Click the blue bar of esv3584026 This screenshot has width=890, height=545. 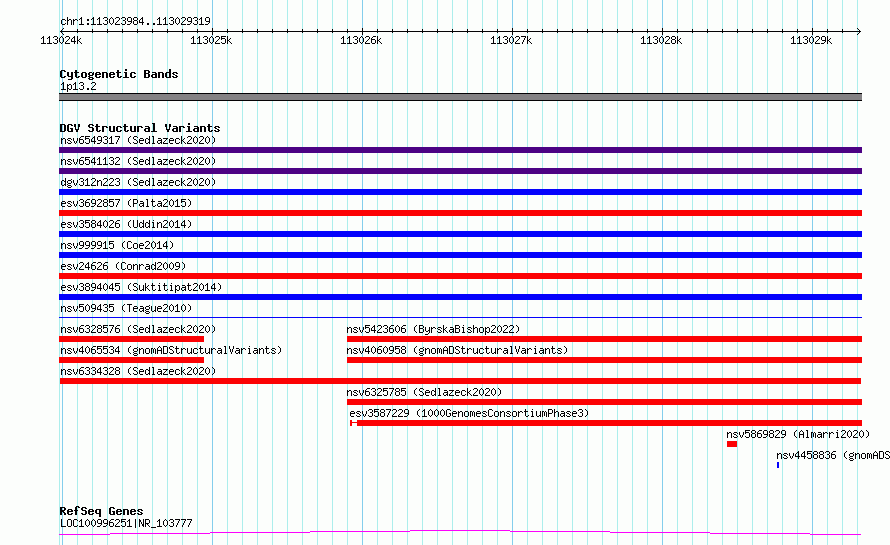[460, 234]
